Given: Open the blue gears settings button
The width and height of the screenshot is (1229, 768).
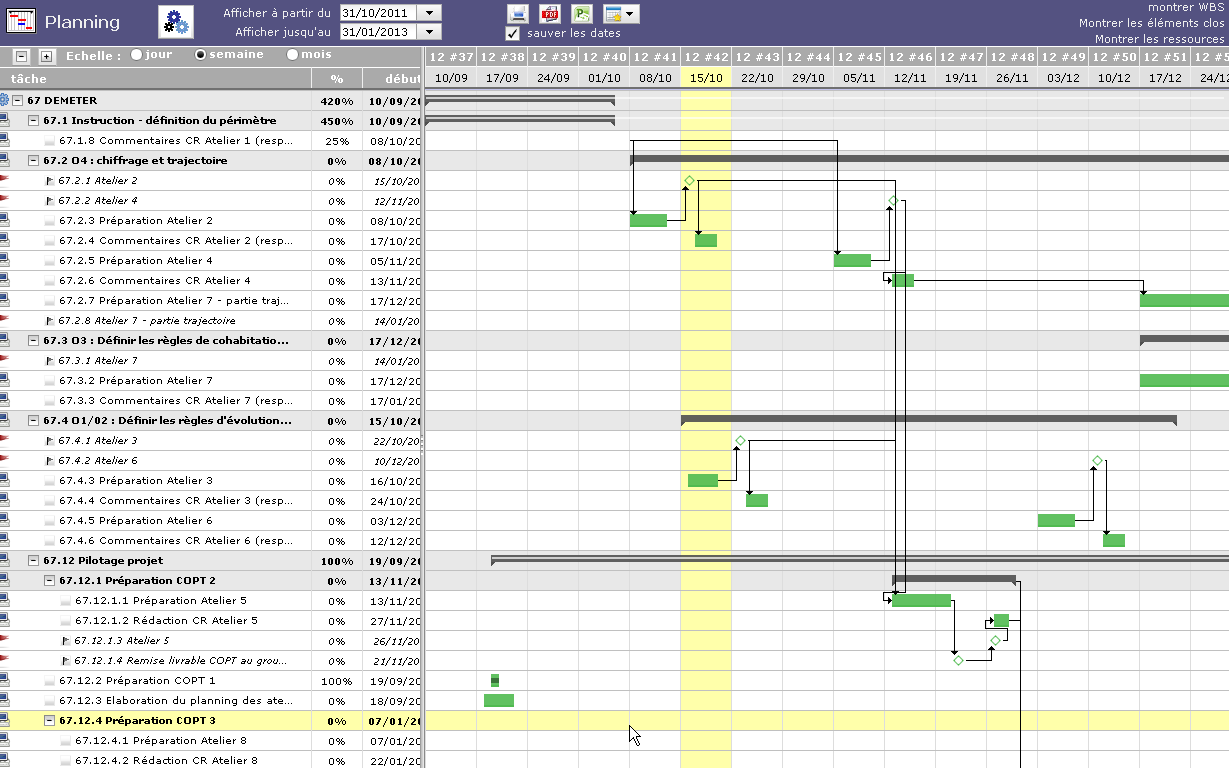Looking at the screenshot, I should click(x=176, y=21).
